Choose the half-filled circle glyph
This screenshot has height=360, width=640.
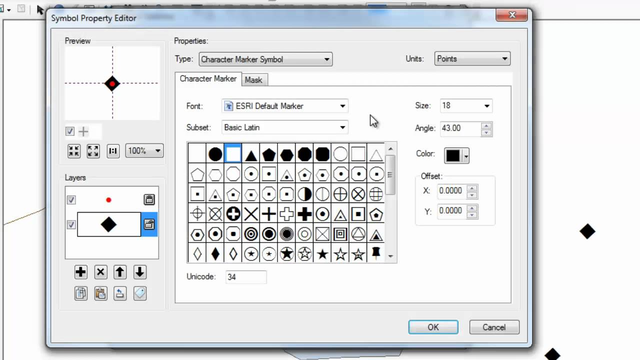pyautogui.click(x=304, y=194)
